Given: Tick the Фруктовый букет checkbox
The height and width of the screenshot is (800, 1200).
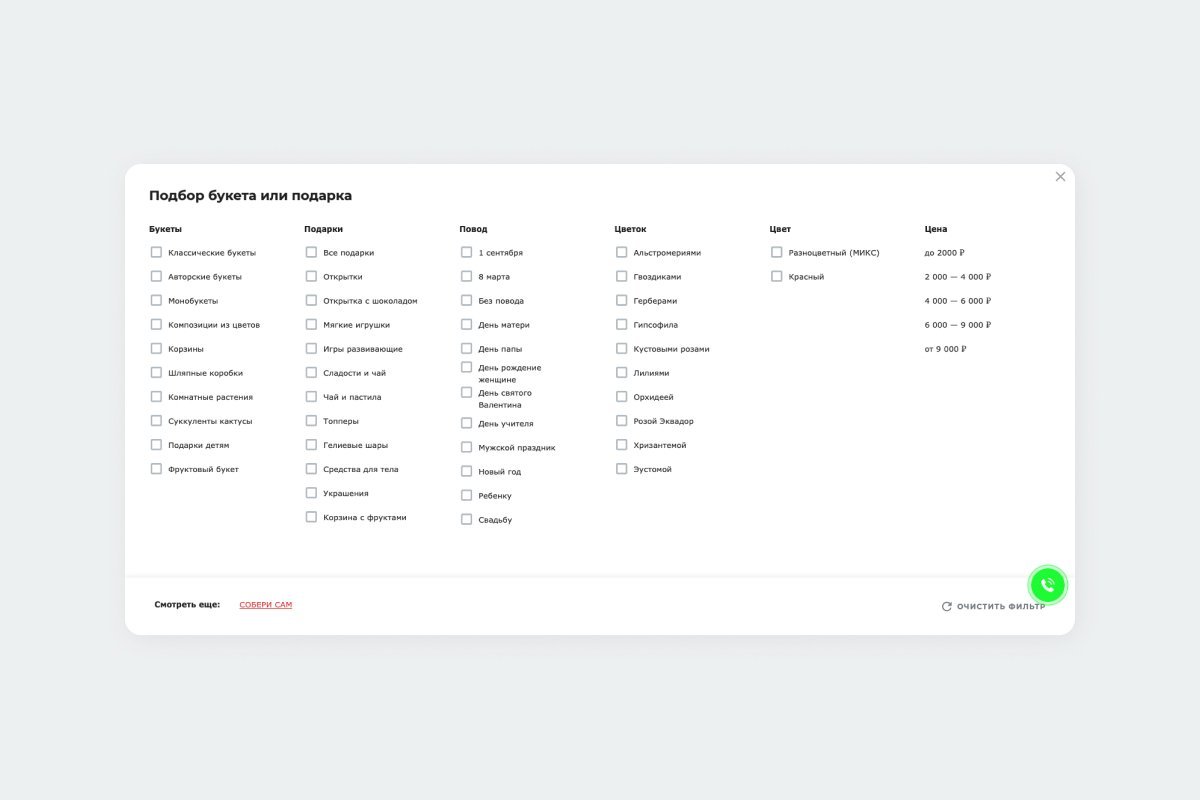Looking at the screenshot, I should point(156,468).
